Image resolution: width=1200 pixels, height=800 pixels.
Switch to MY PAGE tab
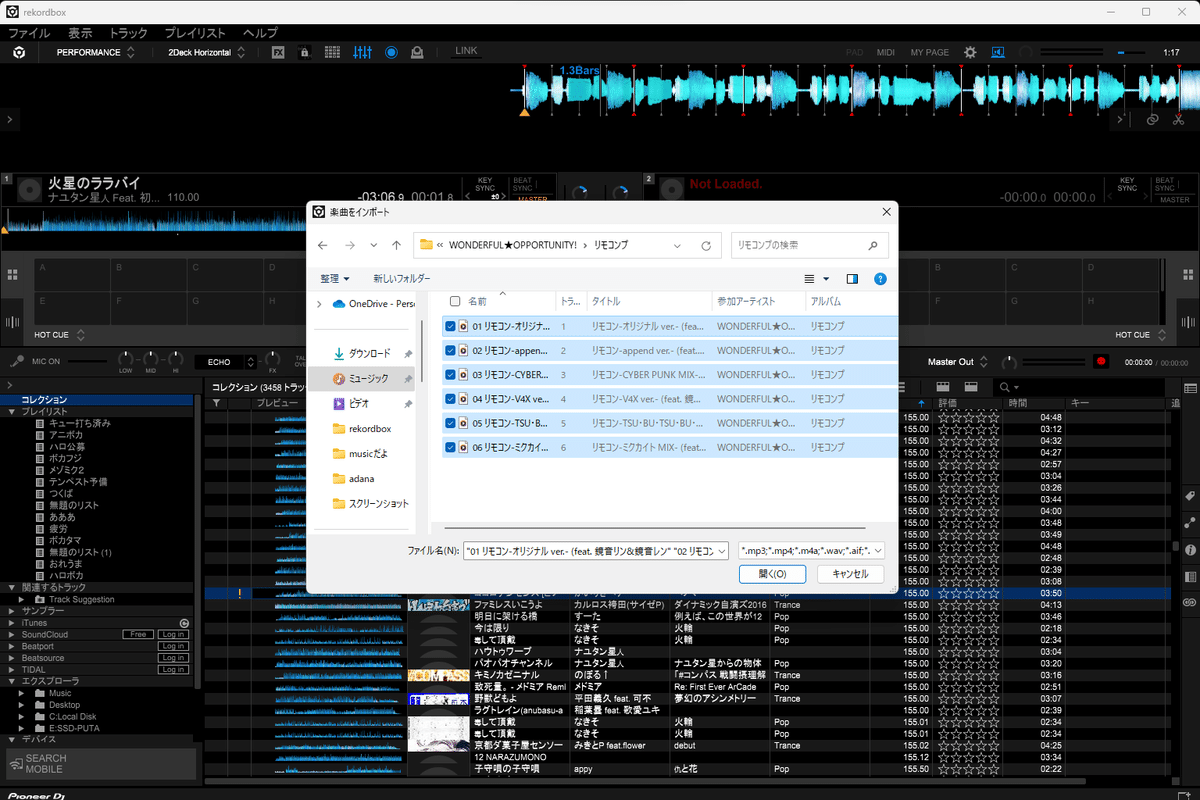point(930,52)
